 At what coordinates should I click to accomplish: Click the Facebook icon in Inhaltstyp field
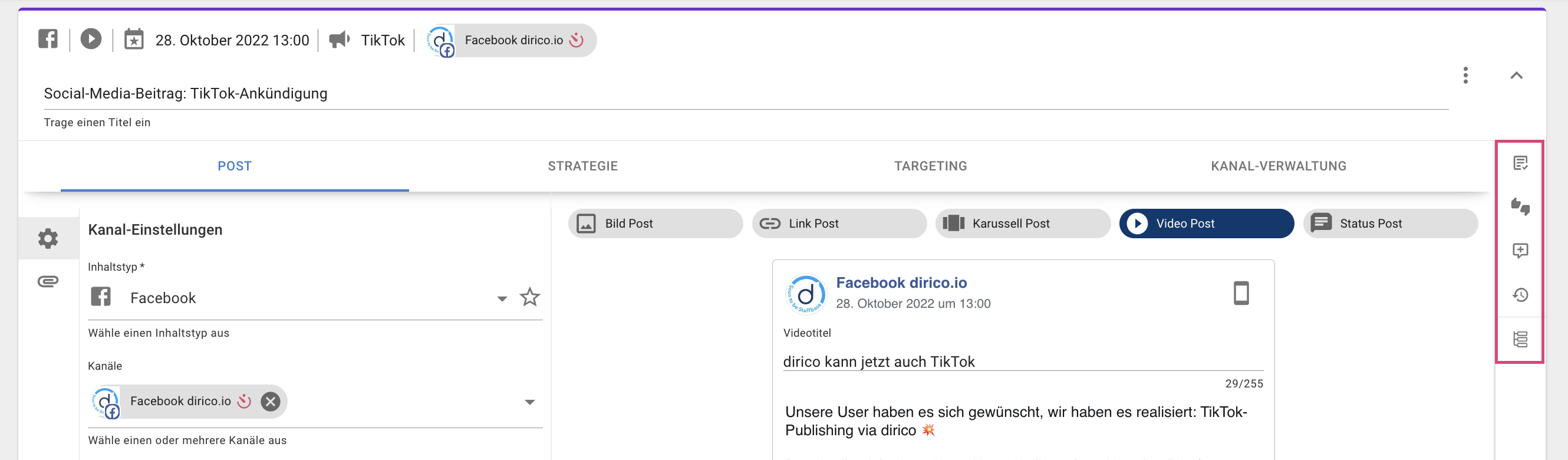101,297
